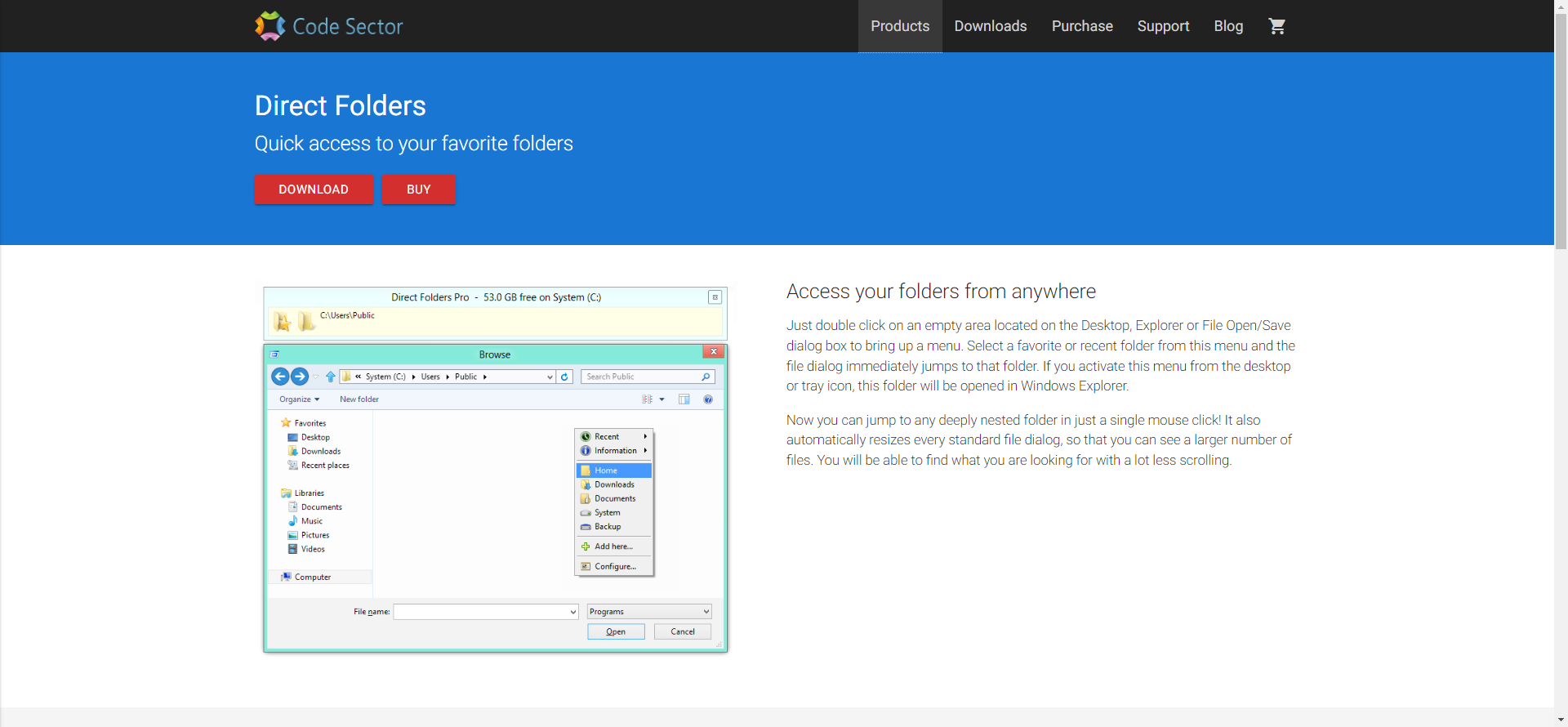Choose System in the popup menu
Screen dimensions: 1568x727
(614, 512)
